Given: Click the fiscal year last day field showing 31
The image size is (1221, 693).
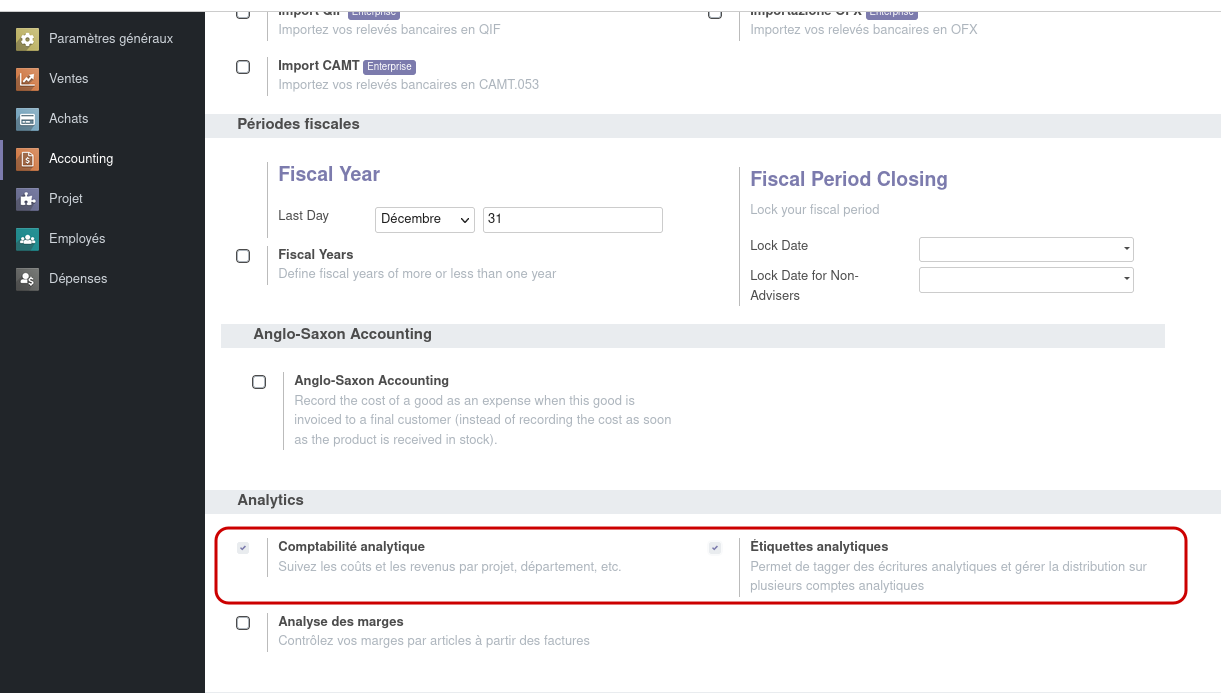Looking at the screenshot, I should pyautogui.click(x=572, y=219).
